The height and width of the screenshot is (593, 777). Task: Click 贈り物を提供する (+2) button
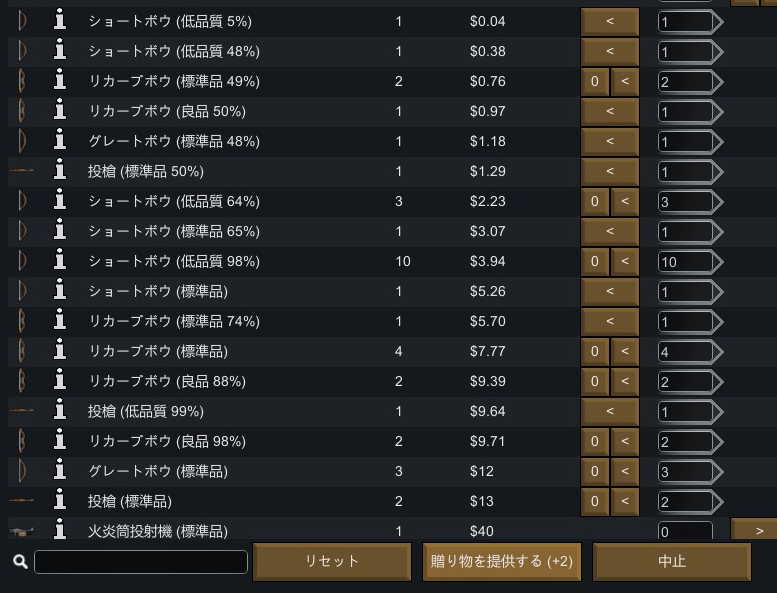click(501, 561)
